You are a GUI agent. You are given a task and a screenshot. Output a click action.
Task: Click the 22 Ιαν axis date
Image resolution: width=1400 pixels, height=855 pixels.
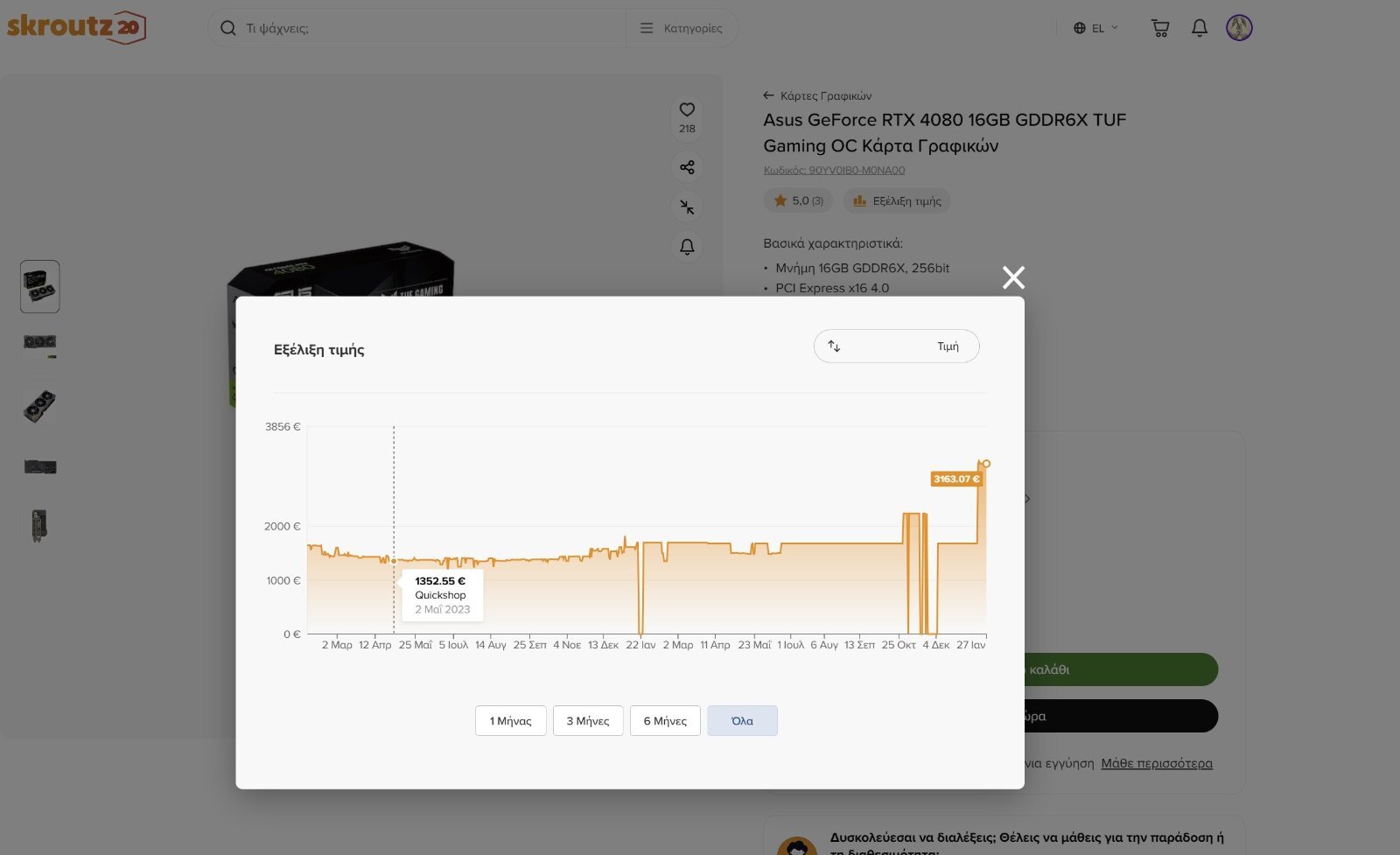tap(640, 645)
